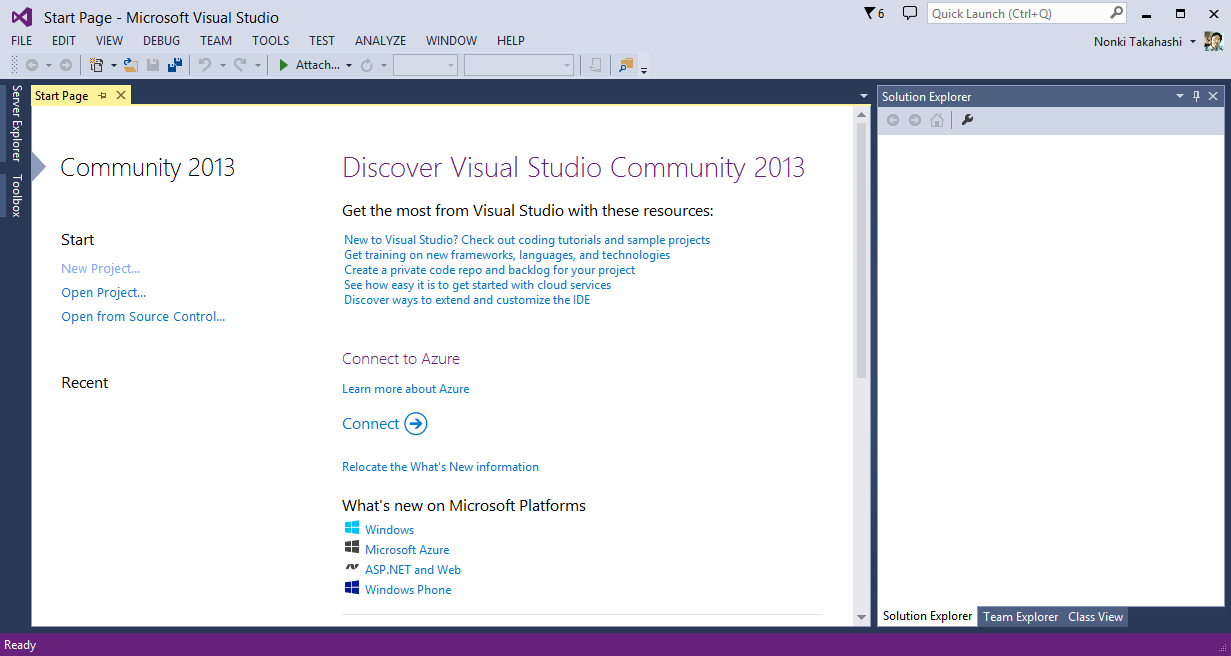Open the Solution Explorer window position dropdown
Viewport: 1231px width, 656px height.
[1179, 96]
